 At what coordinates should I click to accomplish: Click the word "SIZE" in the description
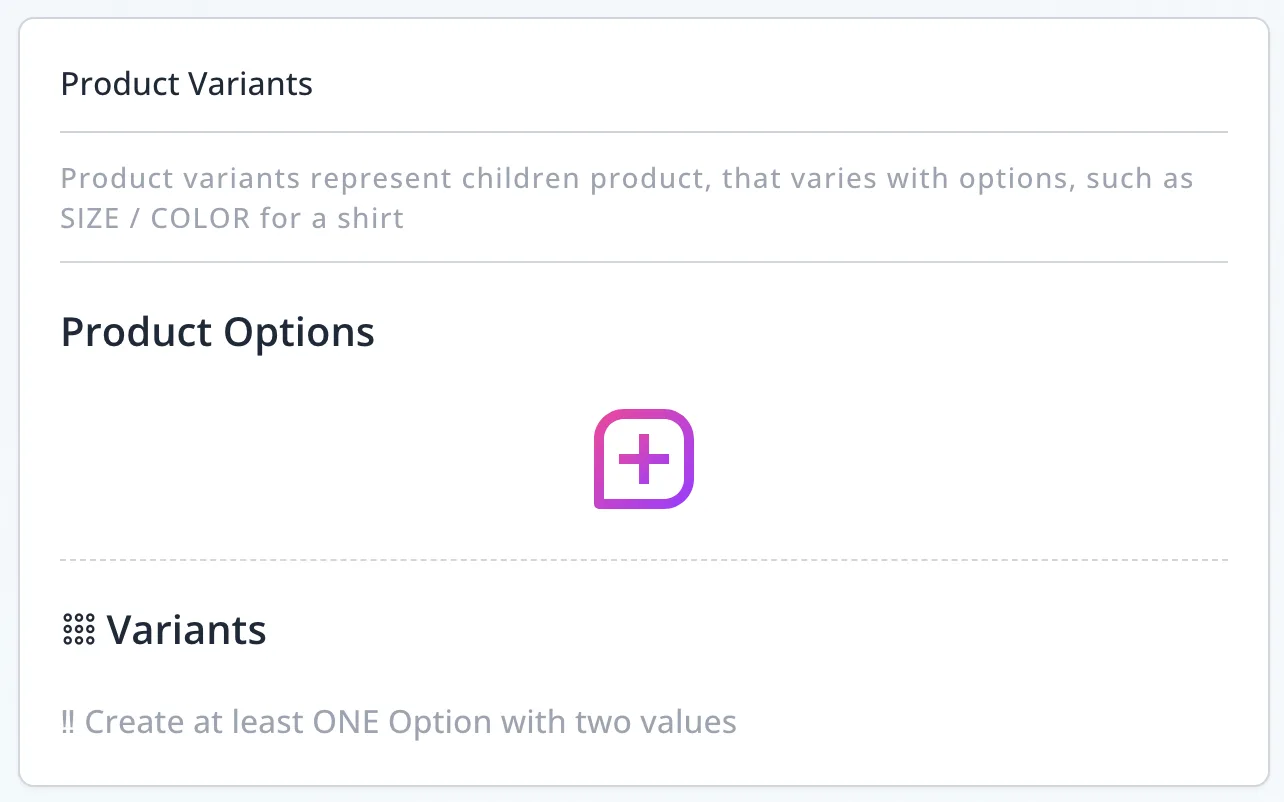(x=90, y=218)
